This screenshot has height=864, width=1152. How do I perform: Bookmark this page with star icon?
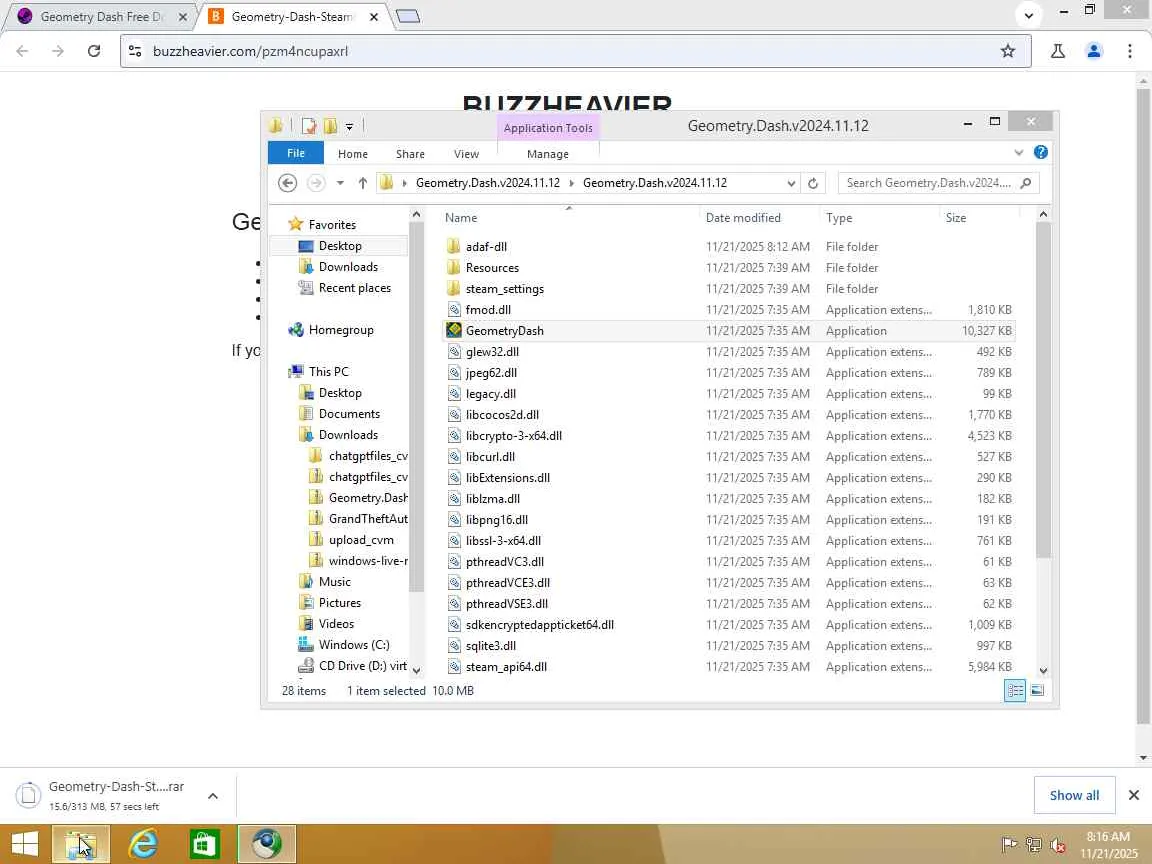tap(1007, 51)
